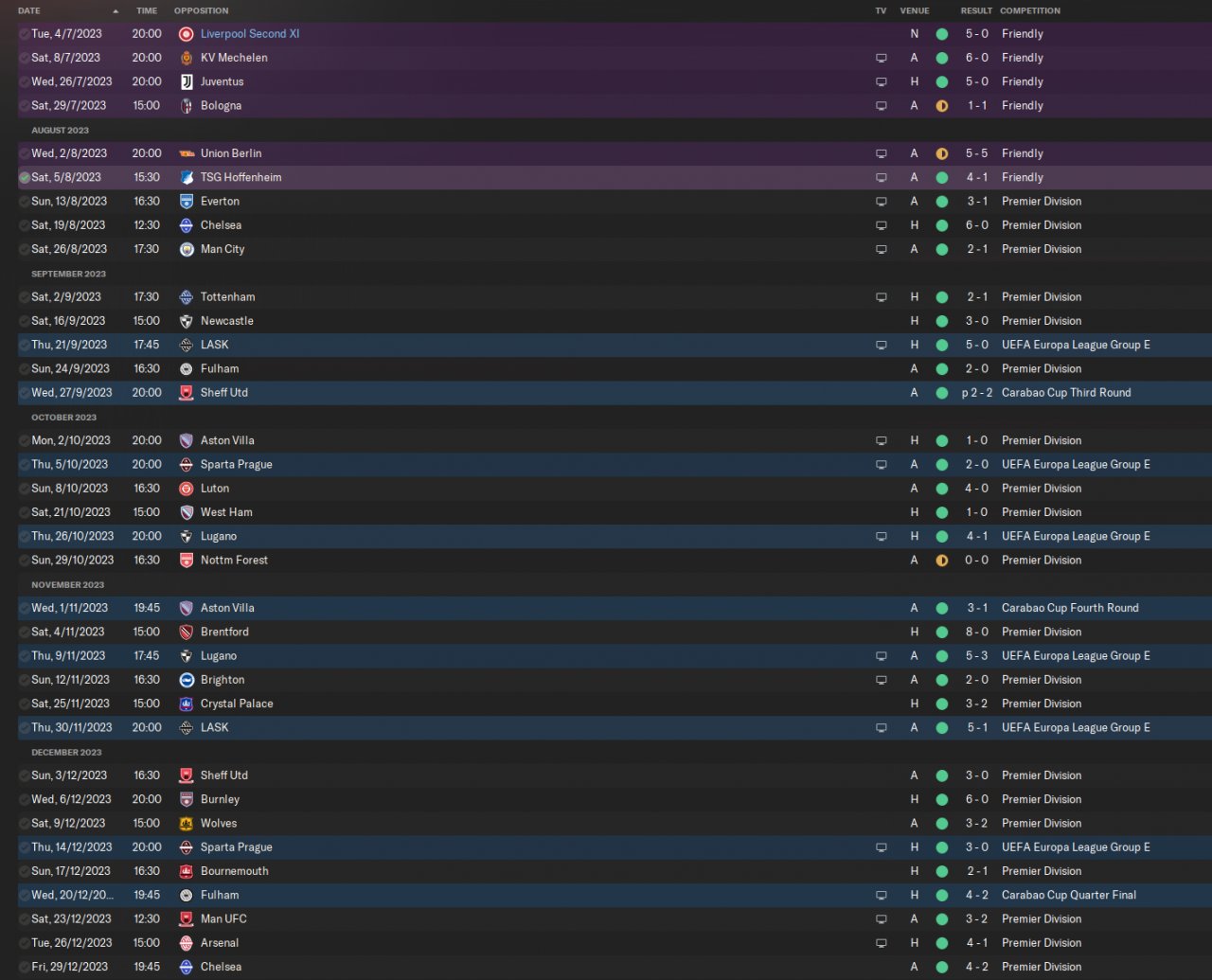Click the KV Mechelen club crest
Image resolution: width=1212 pixels, height=980 pixels.
187,58
